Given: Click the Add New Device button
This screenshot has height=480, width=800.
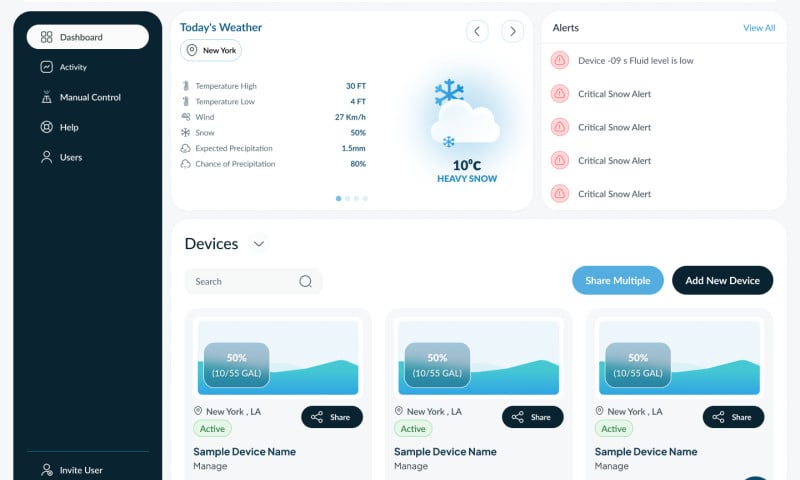Looking at the screenshot, I should [x=722, y=281].
